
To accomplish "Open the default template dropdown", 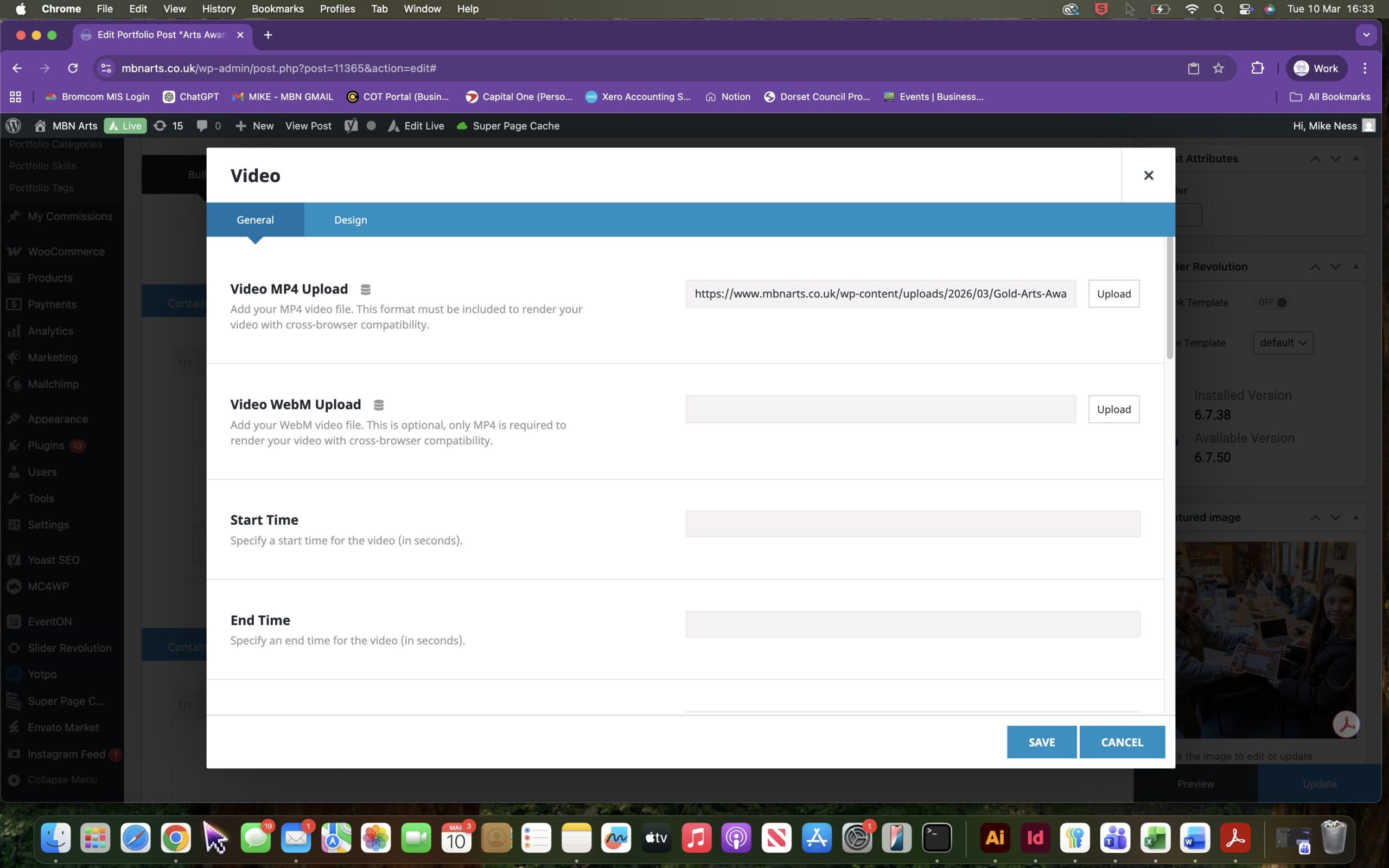I will (x=1283, y=343).
